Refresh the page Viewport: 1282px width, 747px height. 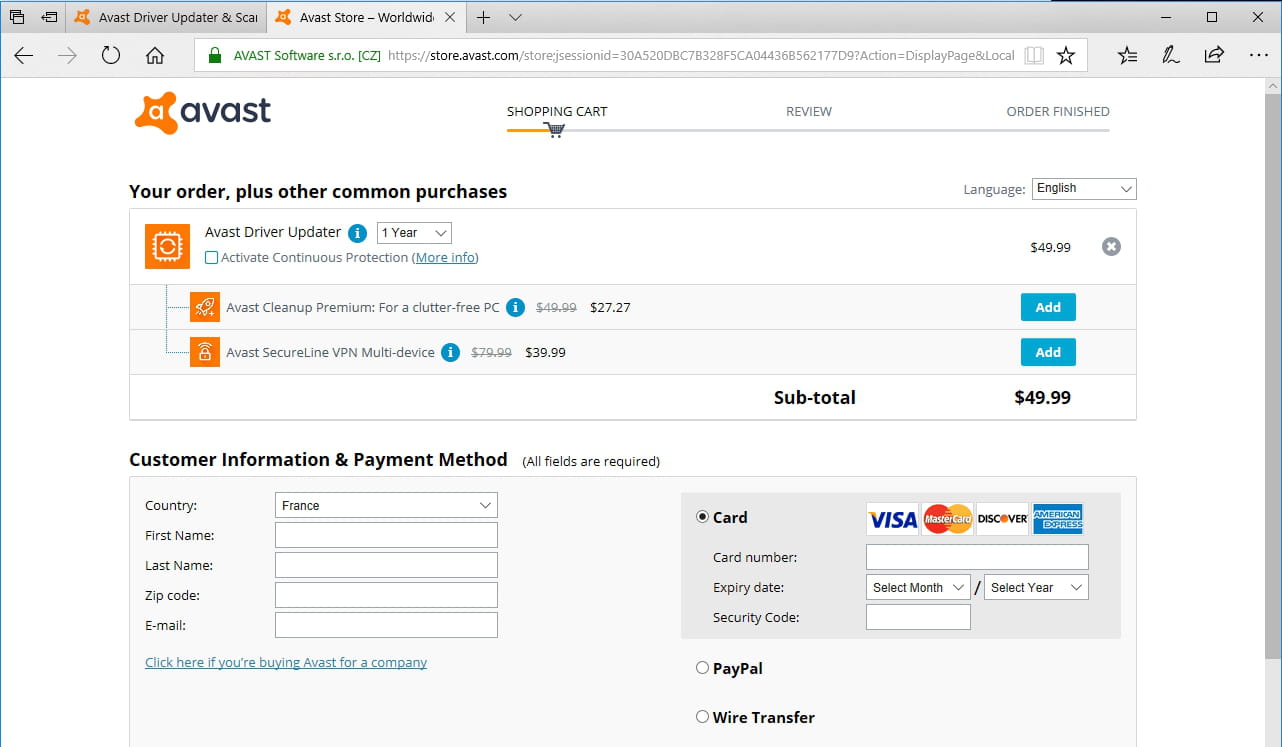coord(111,56)
